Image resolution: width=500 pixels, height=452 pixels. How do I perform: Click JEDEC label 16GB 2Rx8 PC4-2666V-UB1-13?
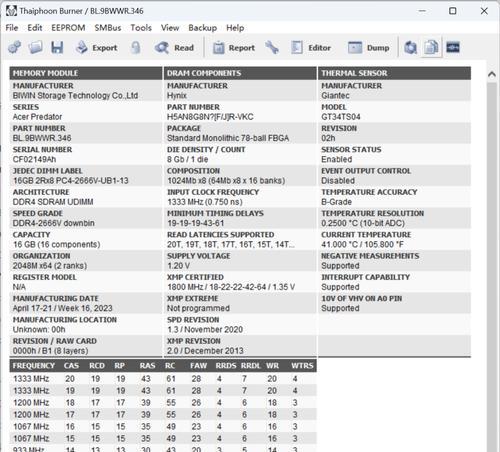click(70, 181)
